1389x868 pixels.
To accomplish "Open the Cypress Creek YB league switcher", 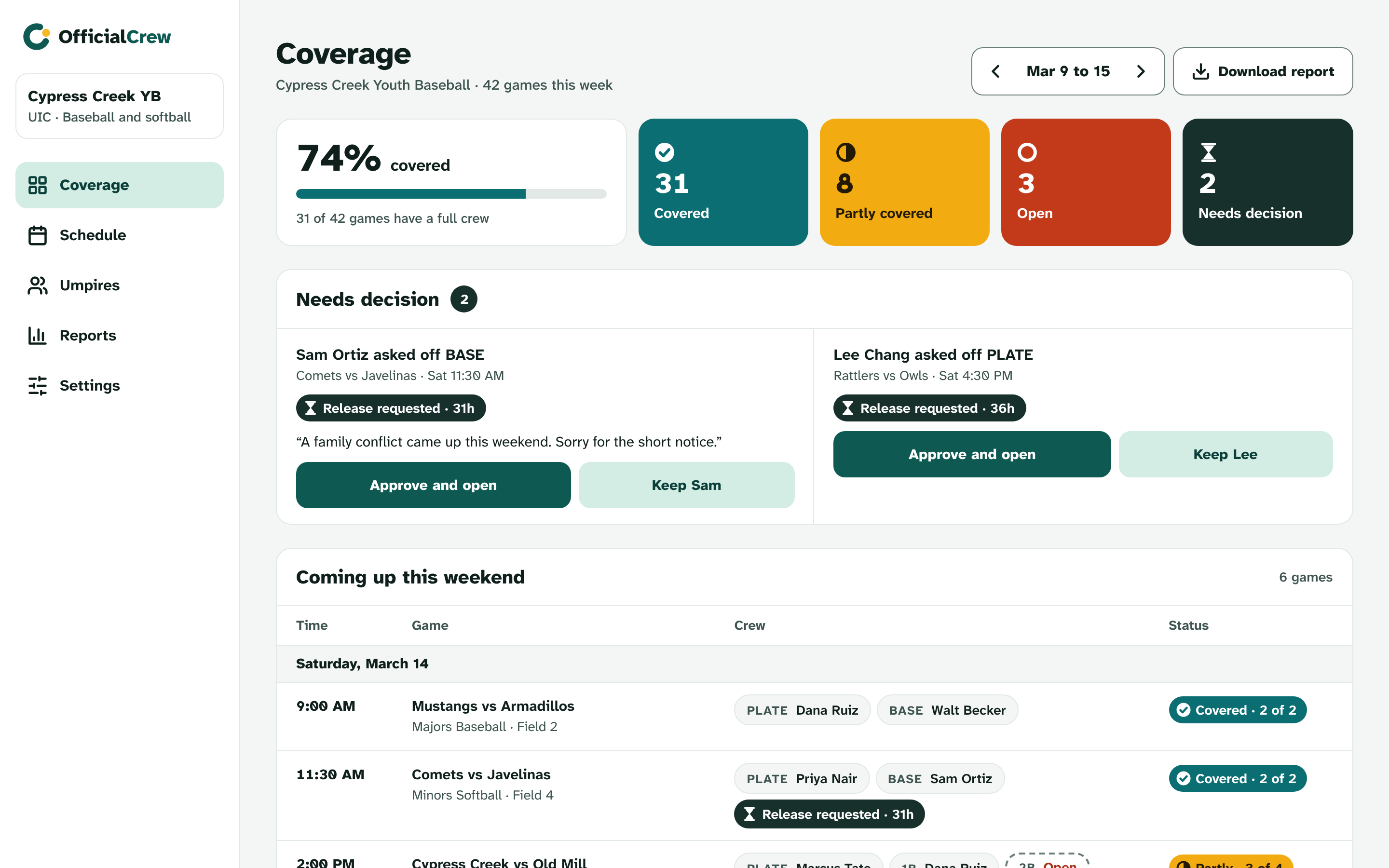I will coord(120,106).
